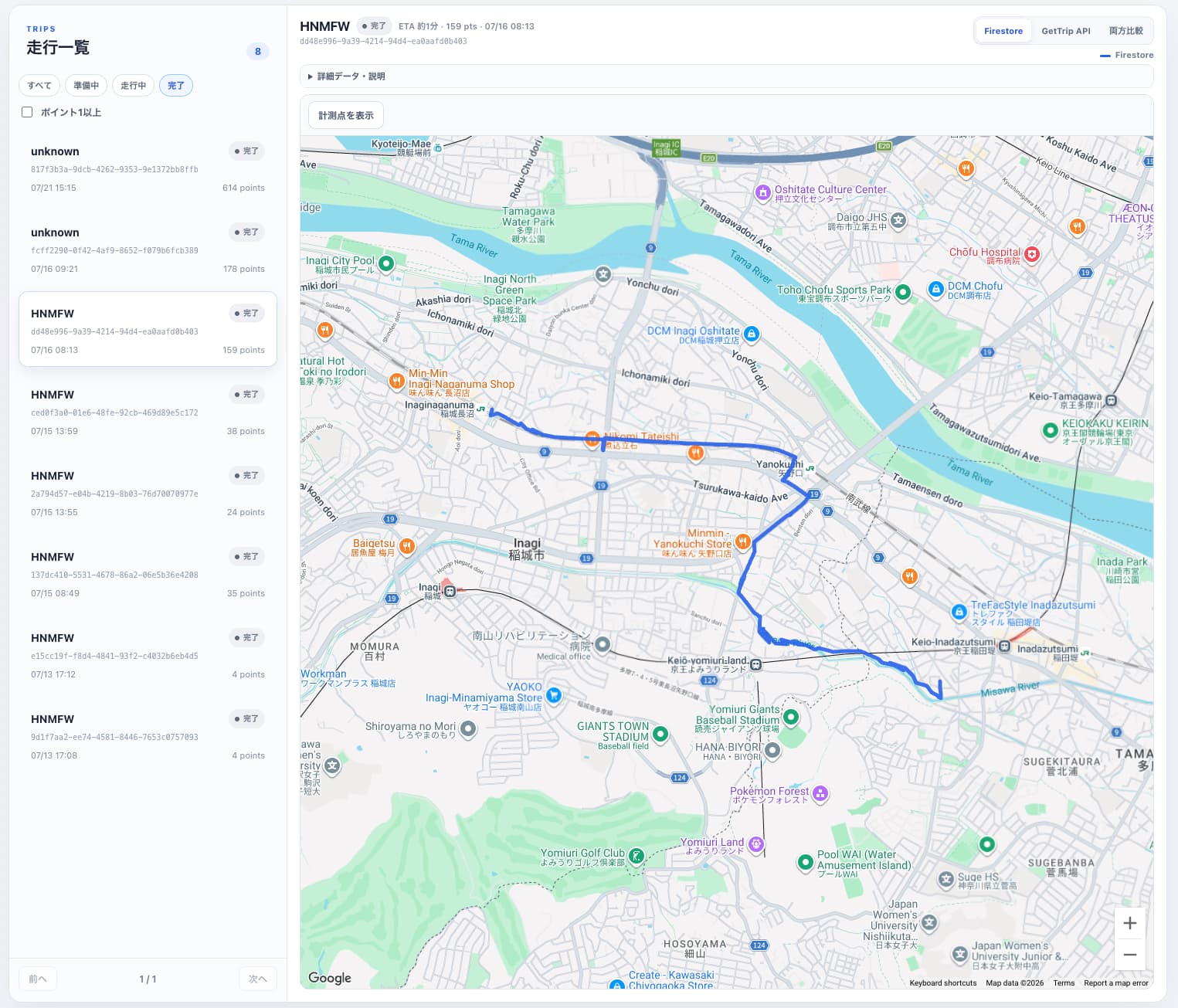The image size is (1178, 1008).
Task: Open the map Terms link
Action: click(1064, 983)
